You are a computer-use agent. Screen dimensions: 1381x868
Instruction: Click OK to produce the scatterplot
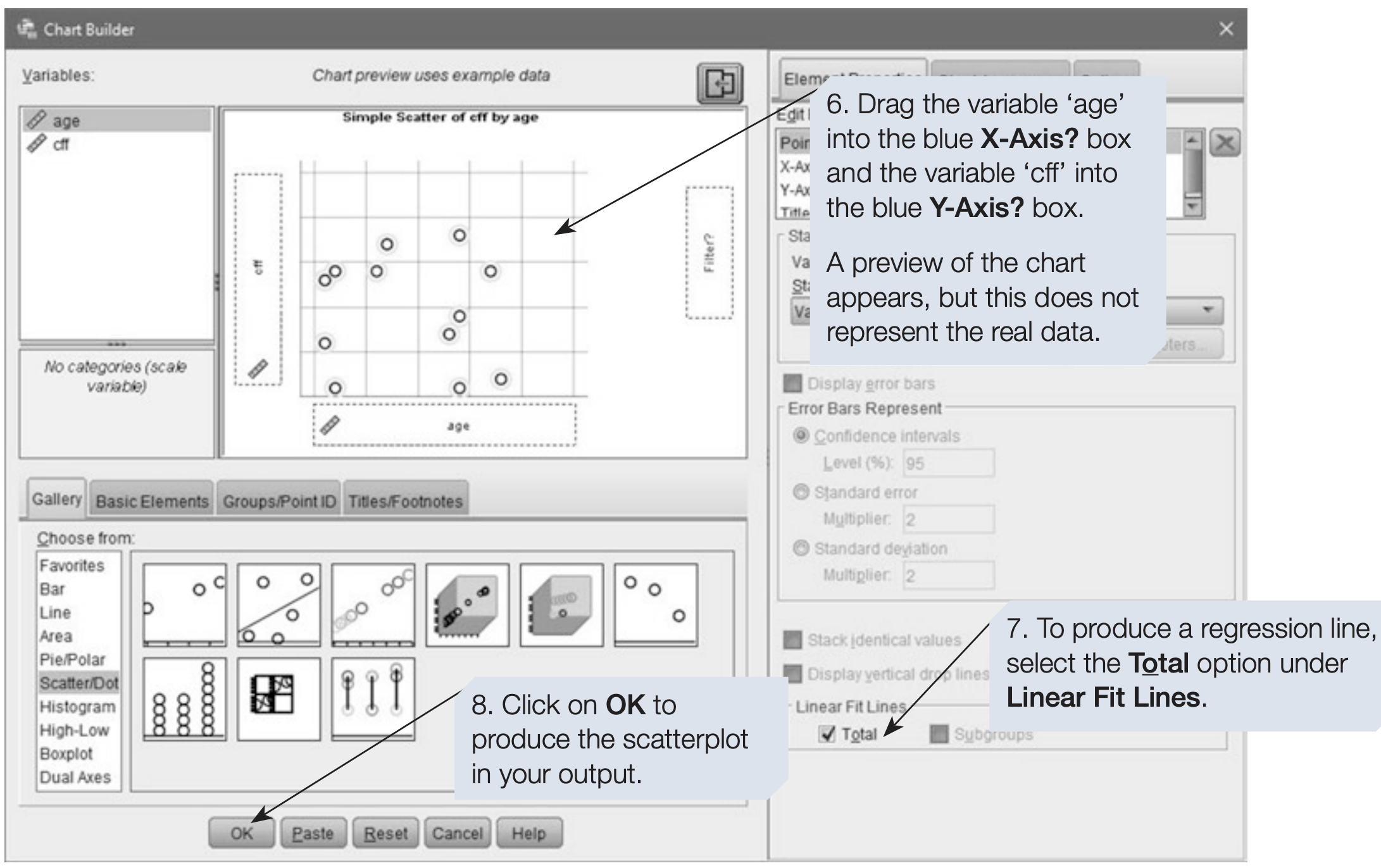pos(241,833)
